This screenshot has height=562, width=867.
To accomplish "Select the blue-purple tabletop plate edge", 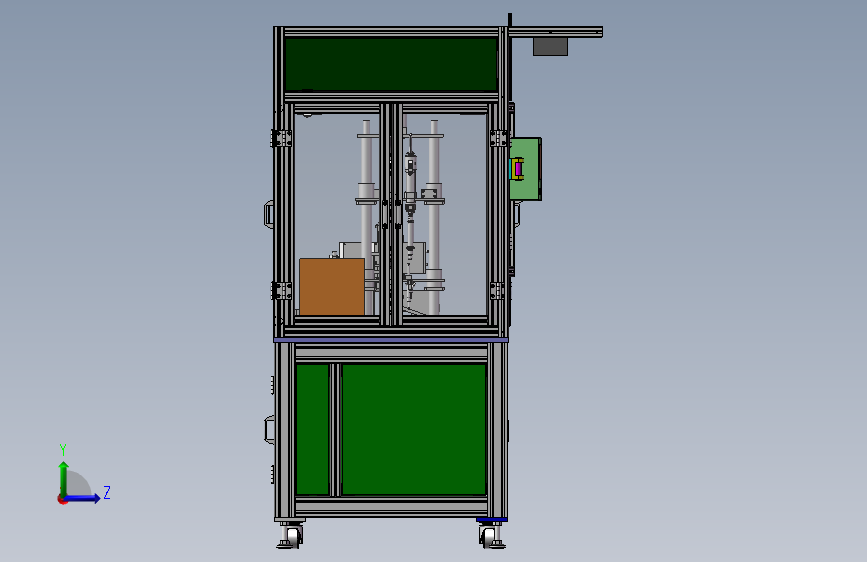I will 391,340.
